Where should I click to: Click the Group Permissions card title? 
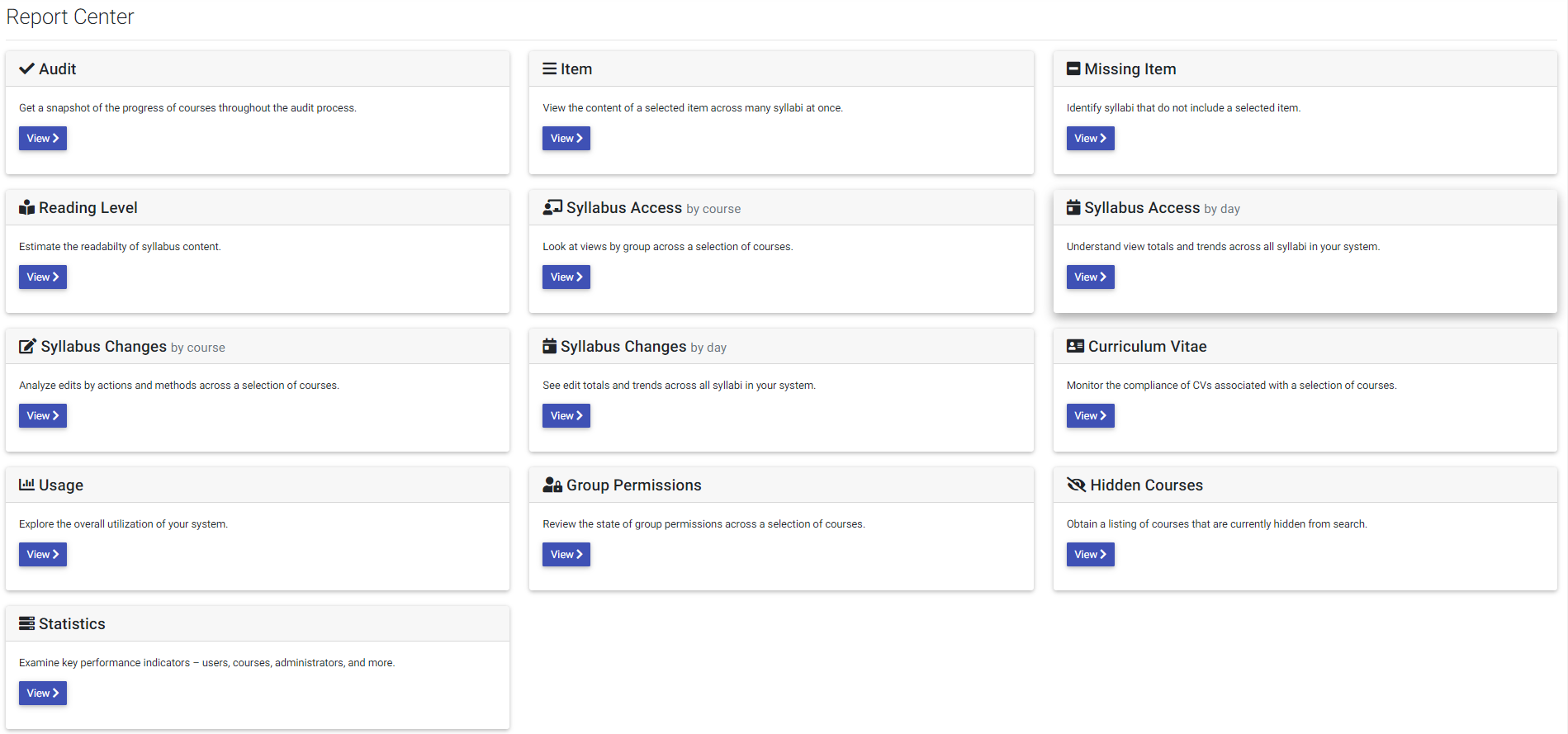click(634, 485)
